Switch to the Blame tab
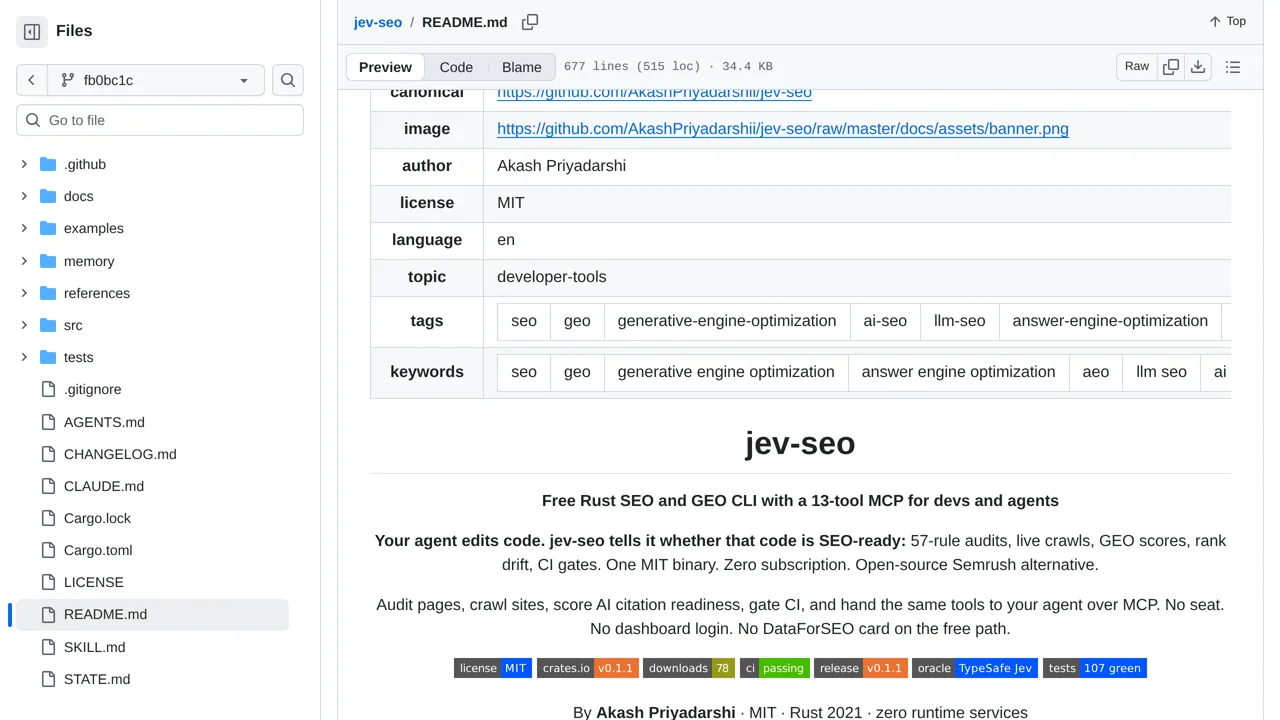1280x720 pixels. click(x=522, y=67)
